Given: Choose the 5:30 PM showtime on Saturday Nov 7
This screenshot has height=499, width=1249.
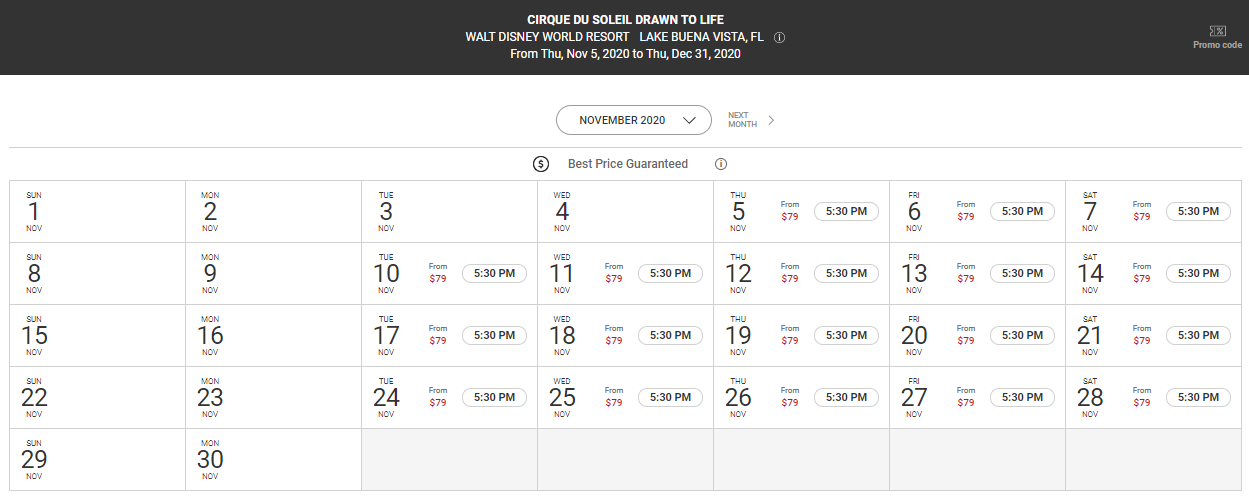Looking at the screenshot, I should point(1198,211).
